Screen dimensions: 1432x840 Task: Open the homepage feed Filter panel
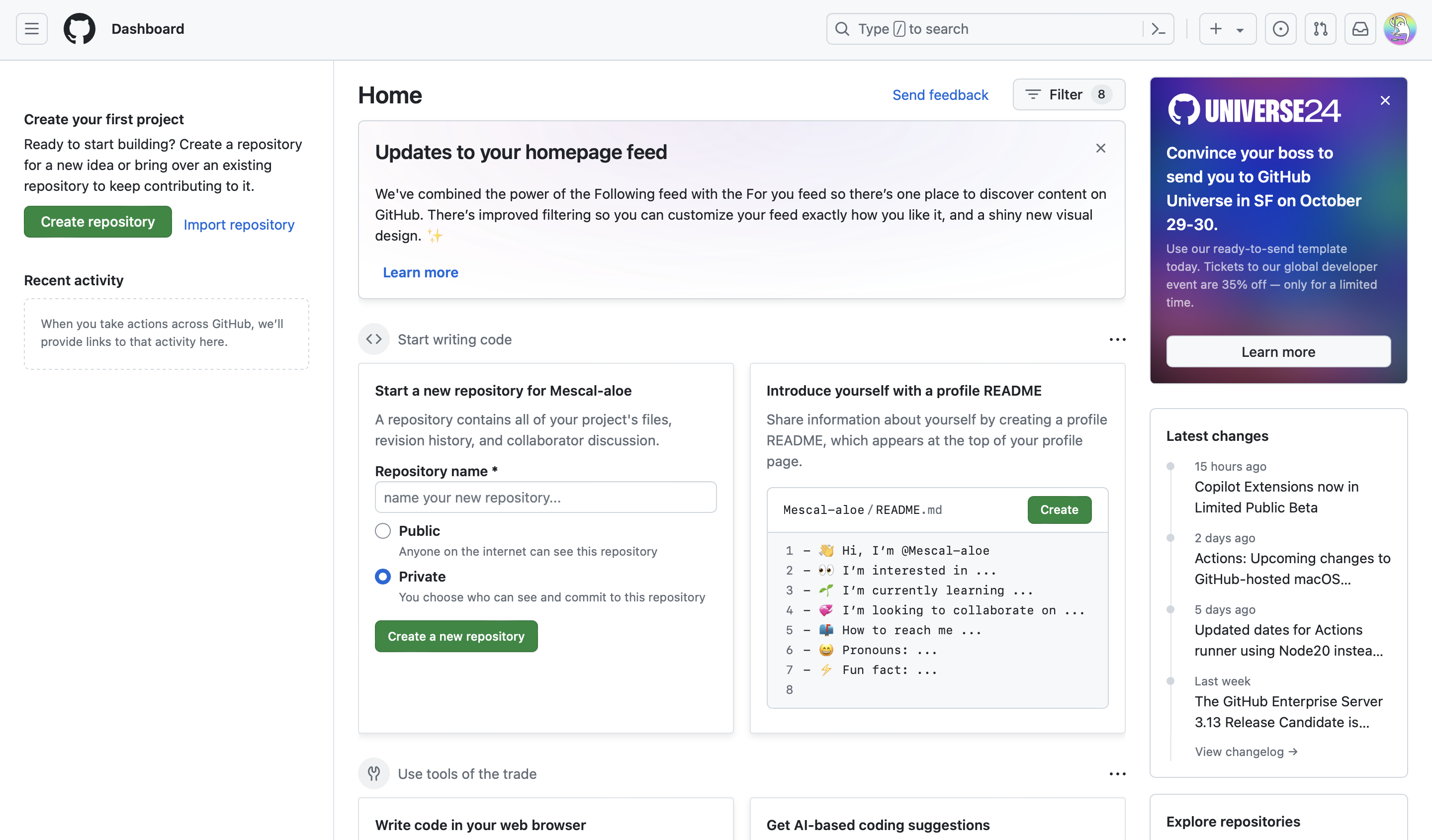pyautogui.click(x=1068, y=94)
